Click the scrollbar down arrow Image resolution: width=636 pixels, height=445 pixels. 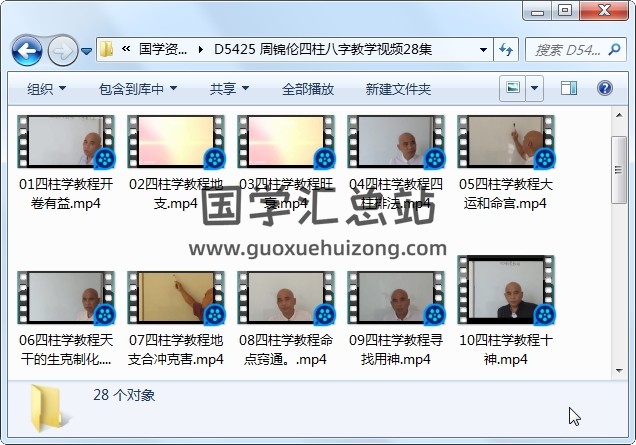(x=619, y=370)
